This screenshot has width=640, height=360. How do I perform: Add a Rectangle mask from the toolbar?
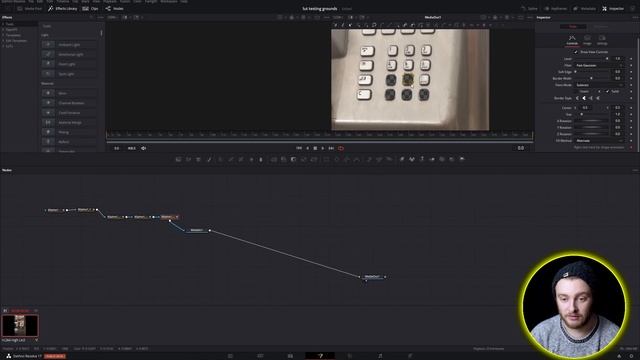[x=327, y=159]
